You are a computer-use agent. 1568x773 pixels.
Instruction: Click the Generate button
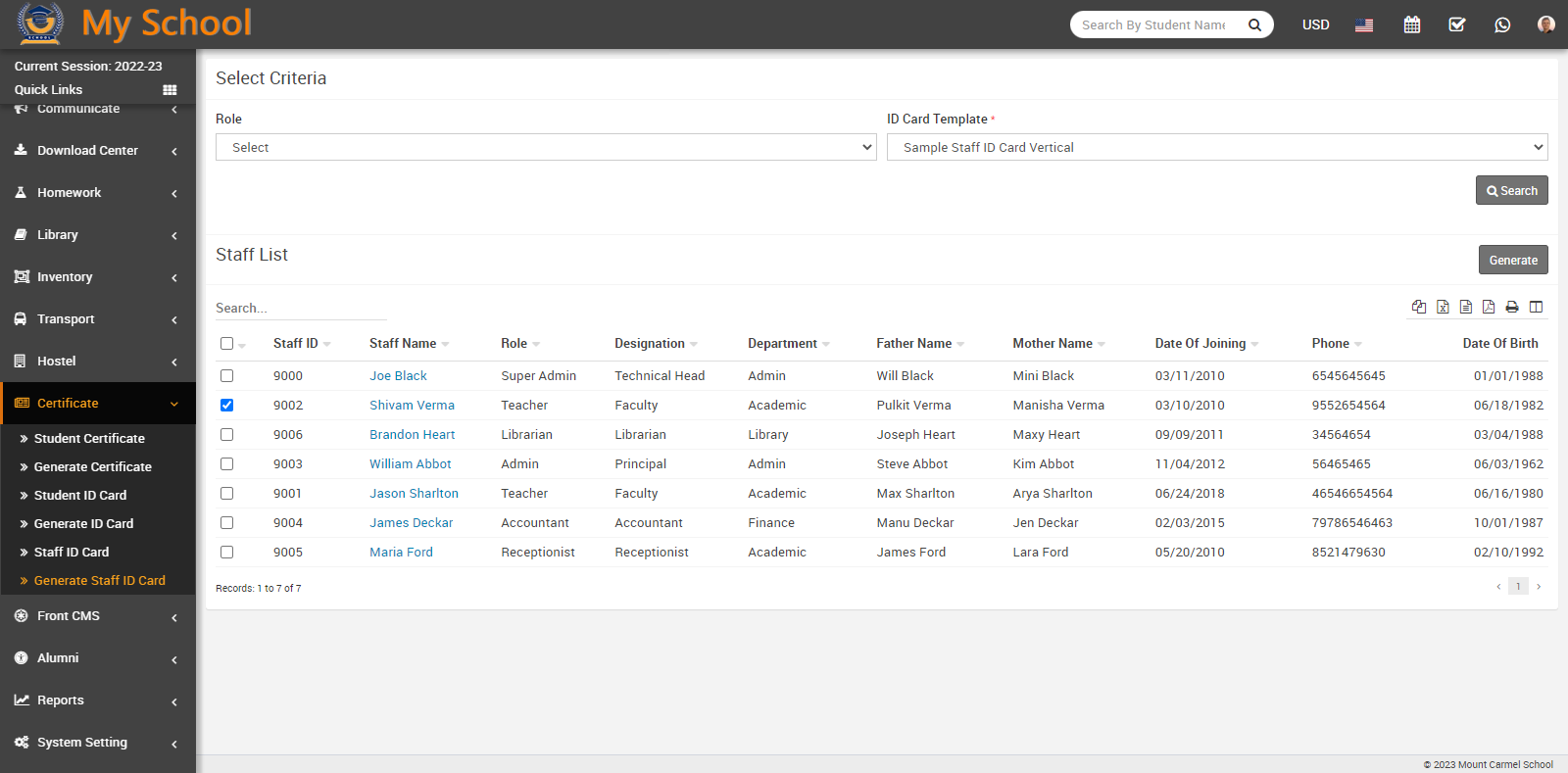1512,260
